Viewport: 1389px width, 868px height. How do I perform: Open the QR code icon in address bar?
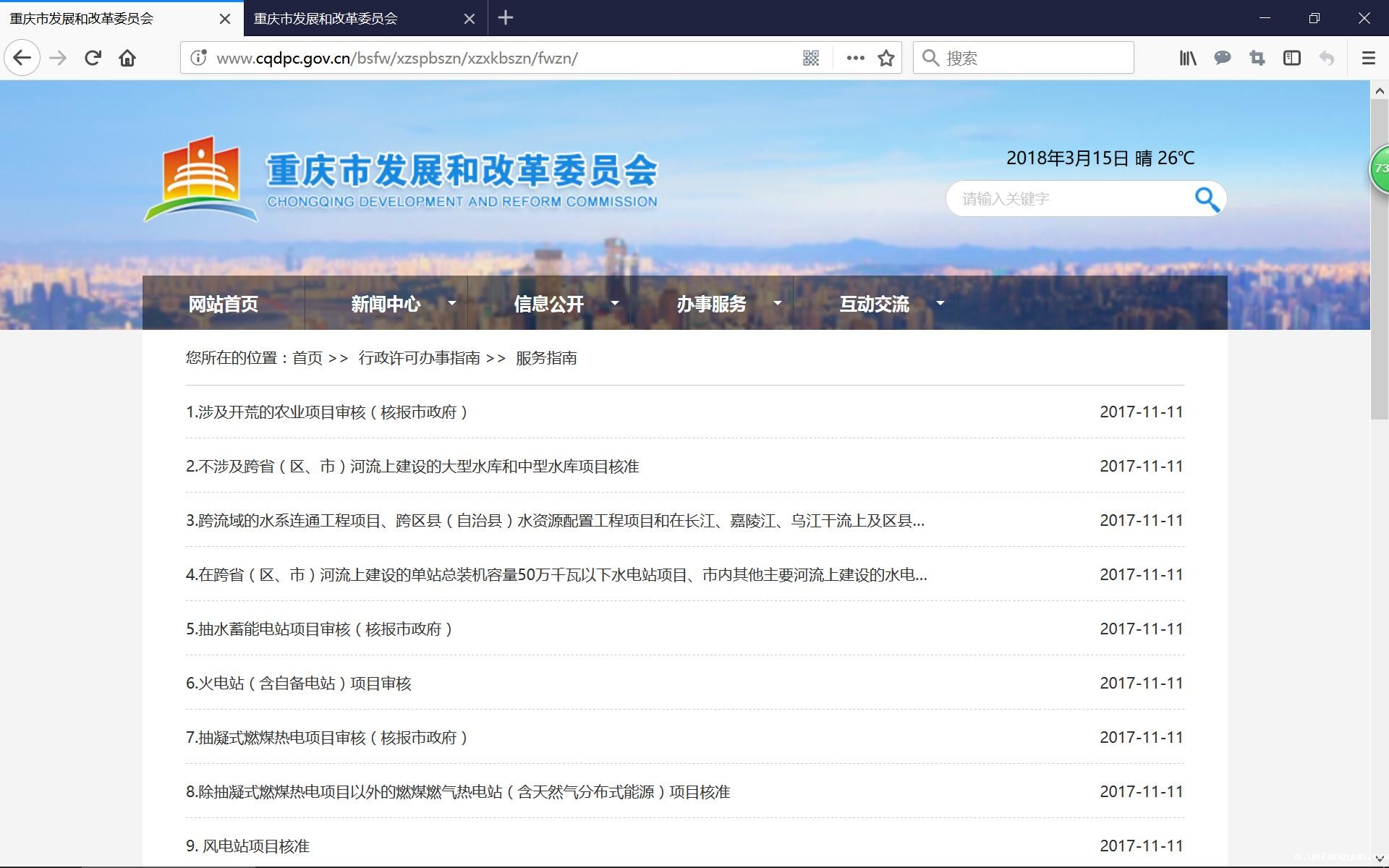(x=810, y=58)
